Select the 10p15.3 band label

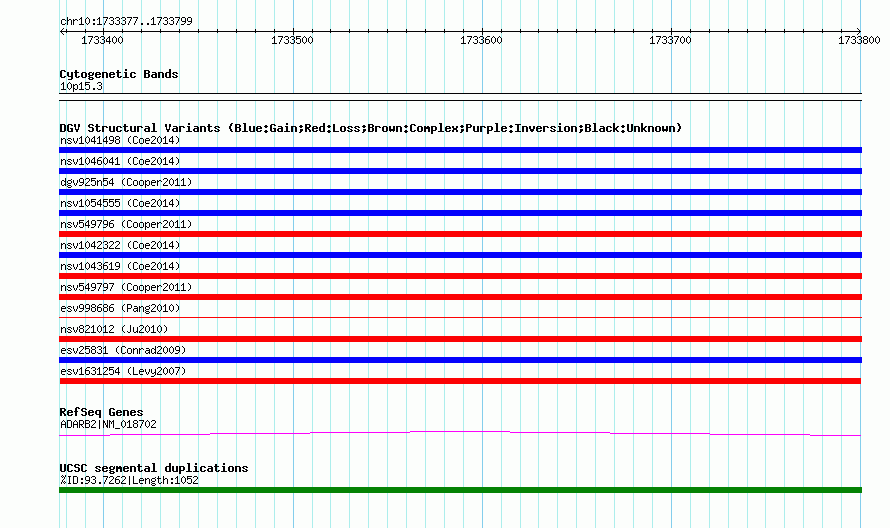click(x=81, y=86)
